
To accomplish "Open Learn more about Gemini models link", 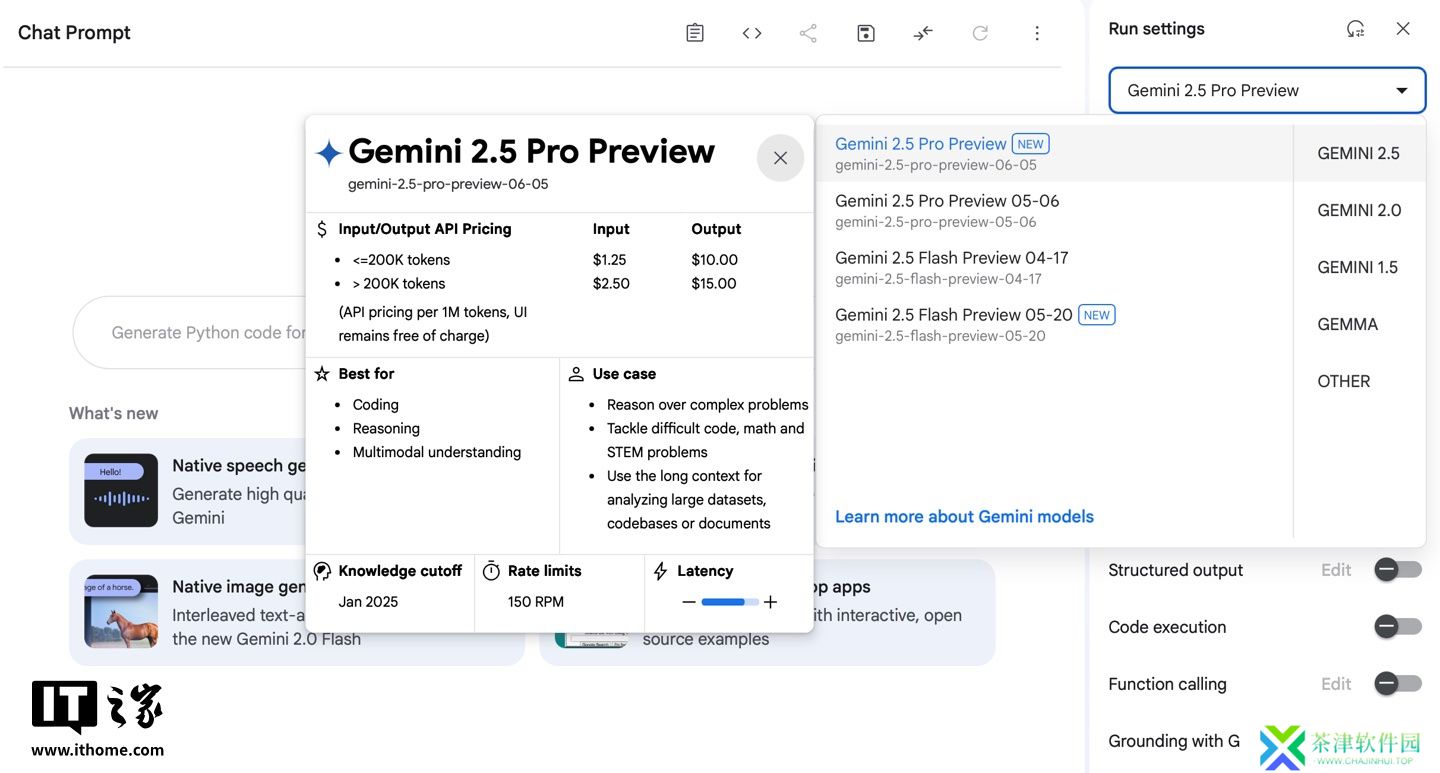I will pos(964,516).
